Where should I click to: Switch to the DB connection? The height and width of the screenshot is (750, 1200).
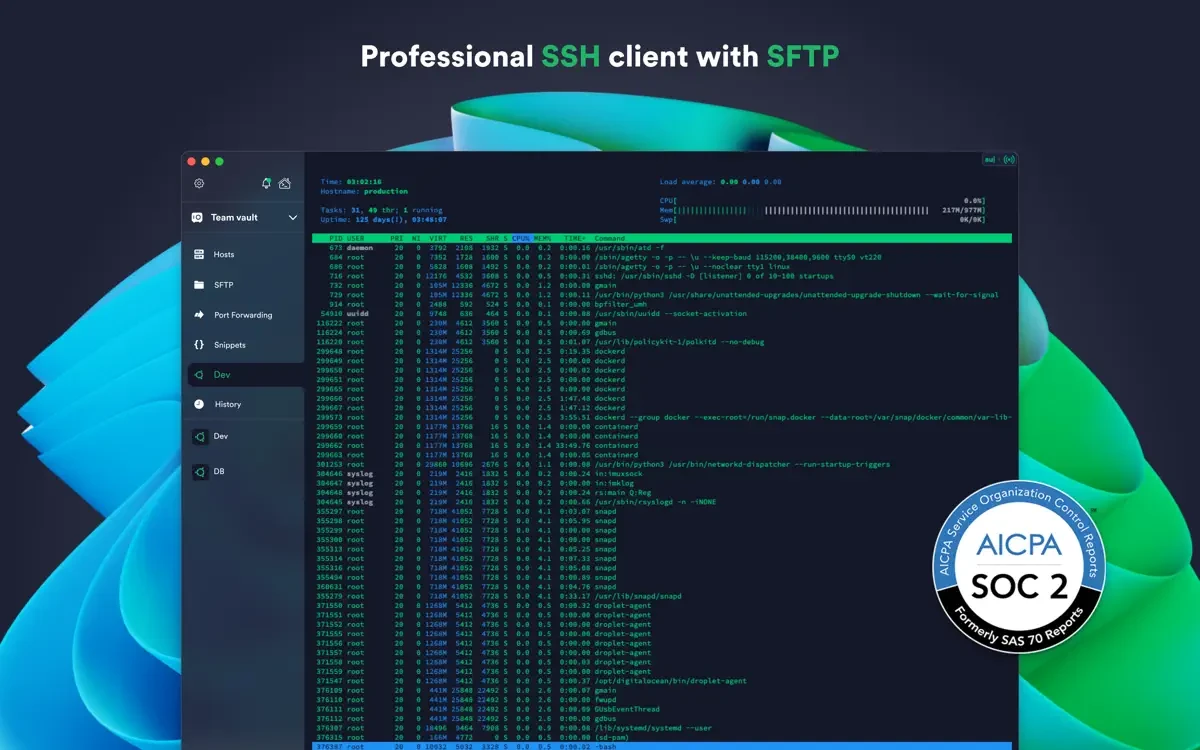[x=218, y=471]
